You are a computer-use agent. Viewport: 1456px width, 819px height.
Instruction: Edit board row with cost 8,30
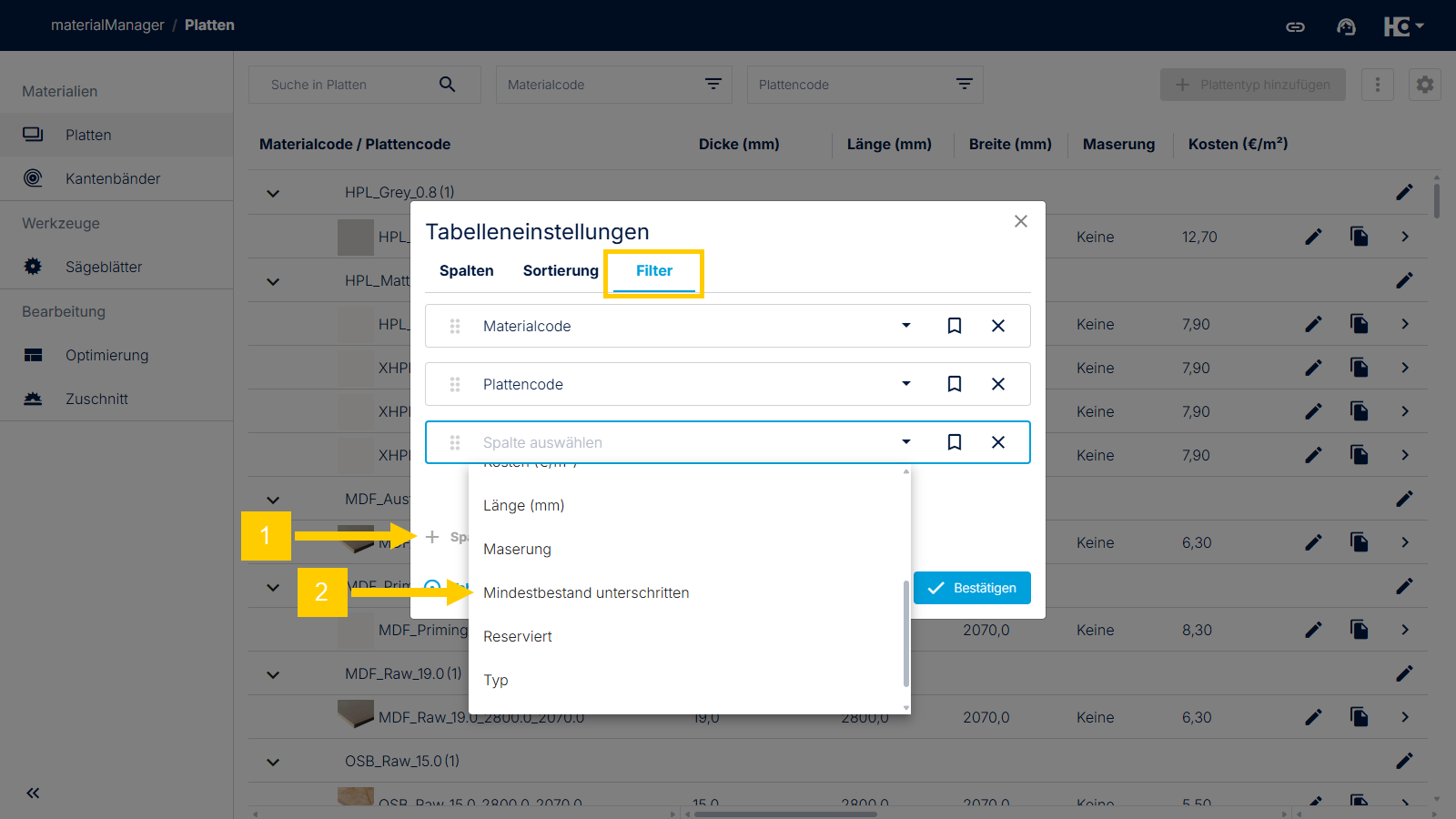coord(1313,630)
